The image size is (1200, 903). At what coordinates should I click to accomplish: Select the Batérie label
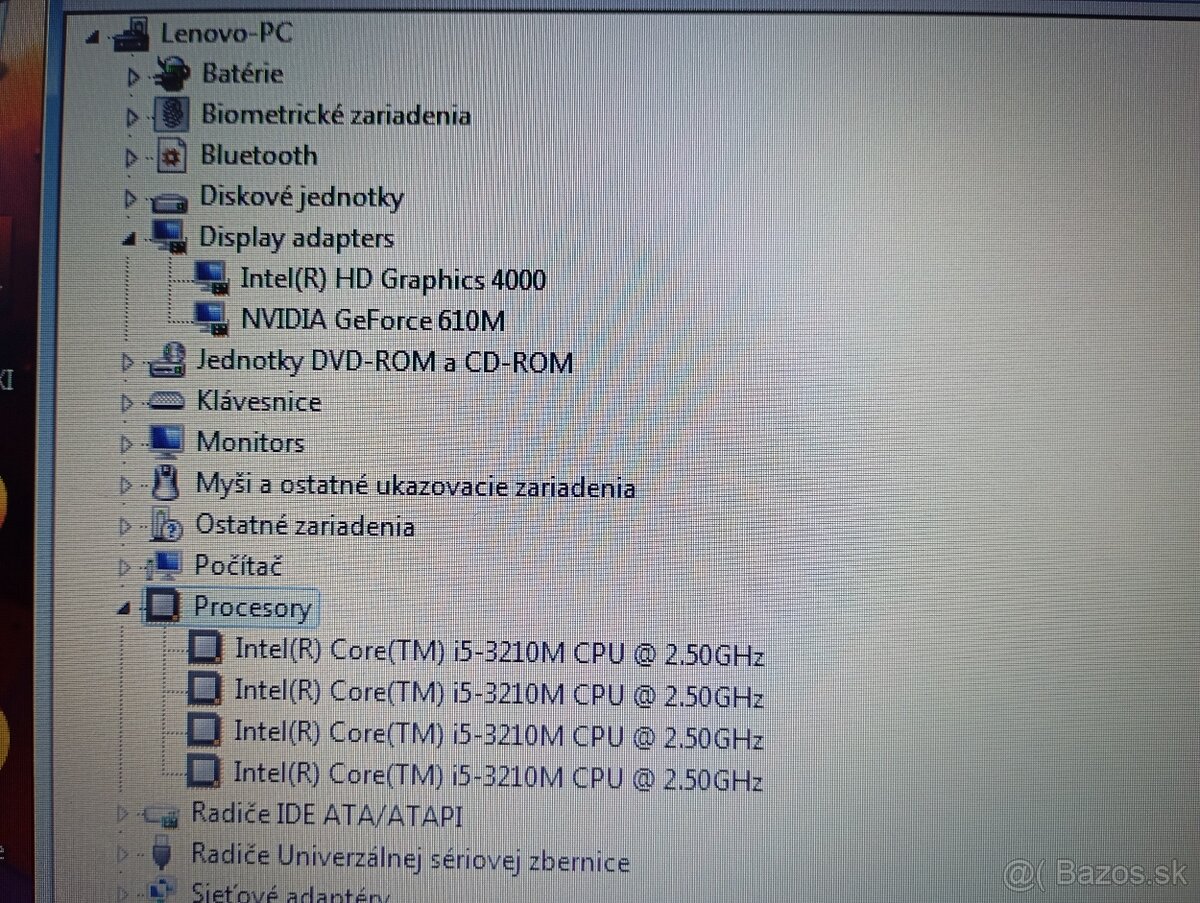tap(243, 73)
